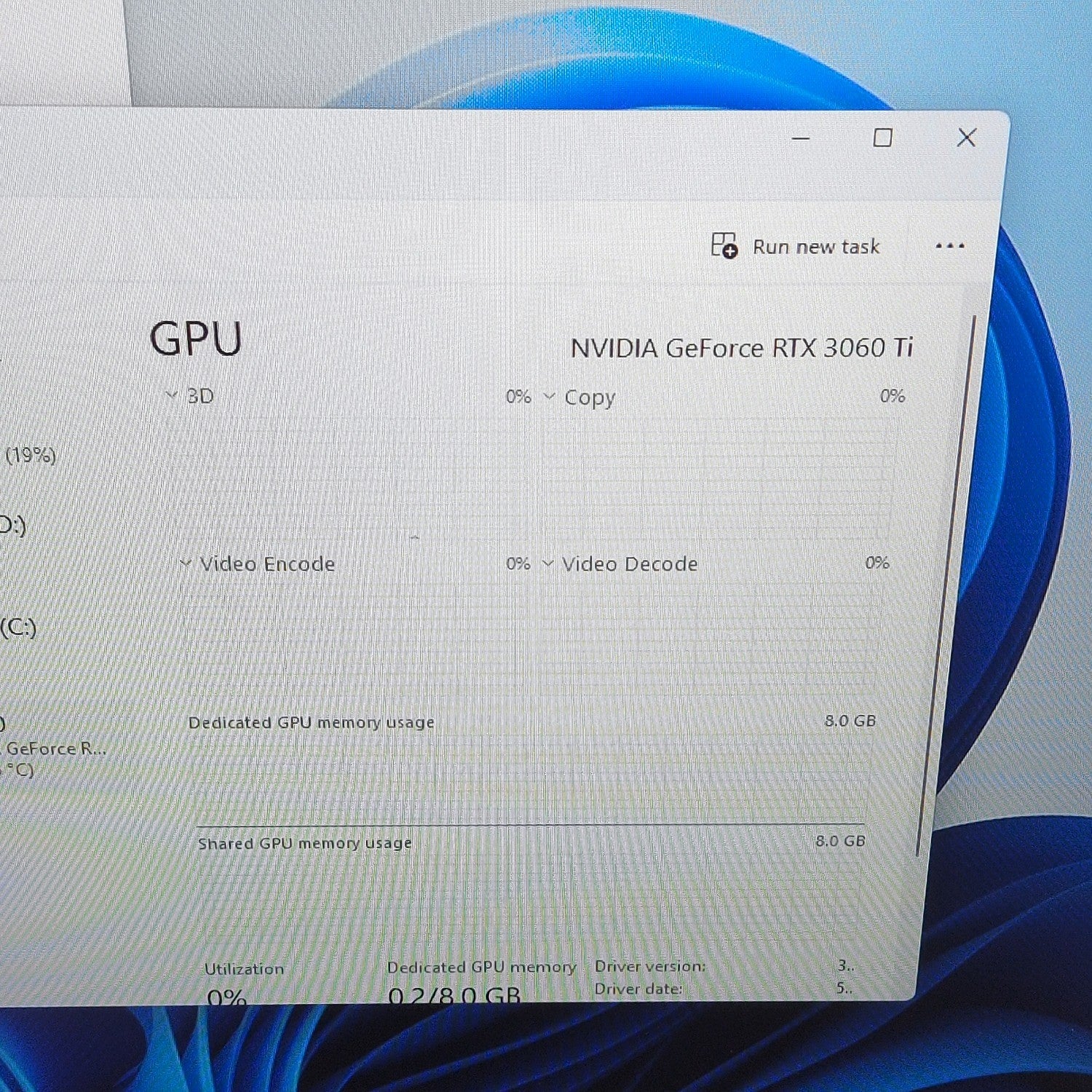Open the 3D engine dropdown

pos(172,395)
